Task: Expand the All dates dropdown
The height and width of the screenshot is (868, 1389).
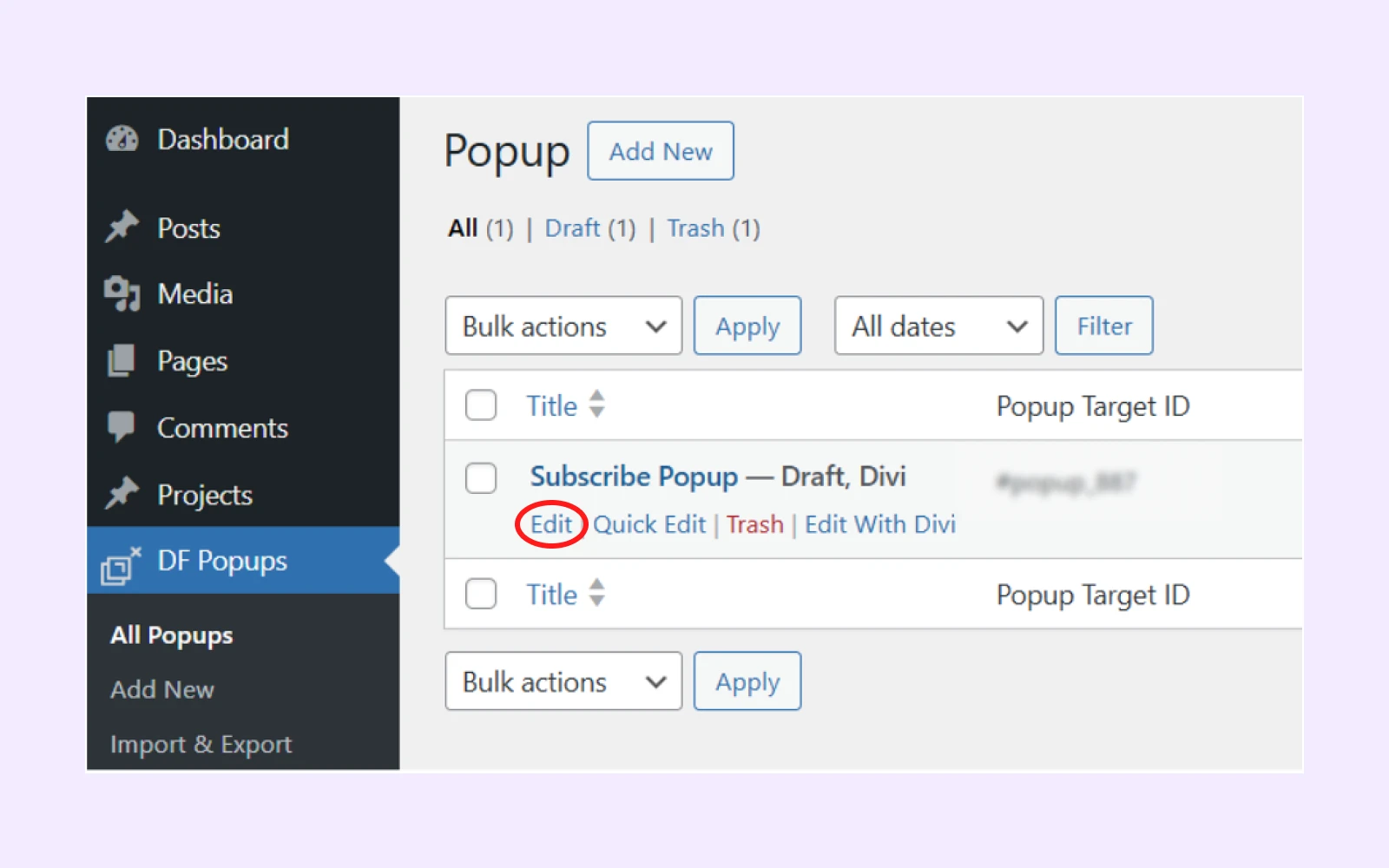Action: [938, 326]
